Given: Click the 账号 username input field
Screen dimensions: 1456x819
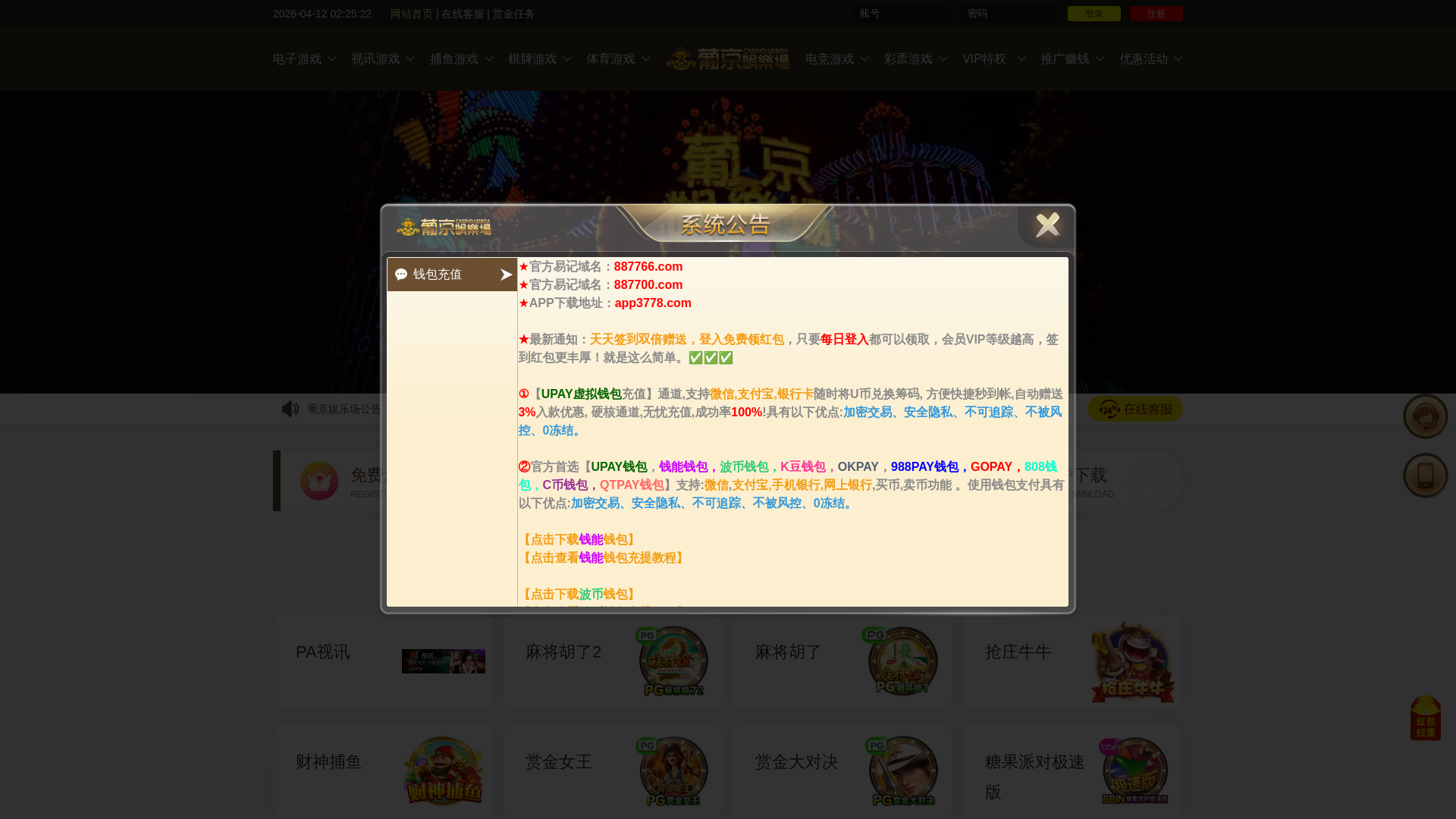Looking at the screenshot, I should [x=902, y=14].
